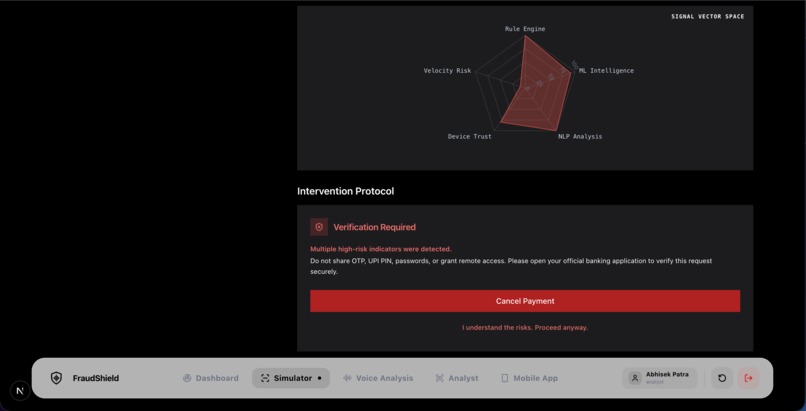Click the ML Intelligence radar label
Screen dimensions: 806x411
(606, 70)
